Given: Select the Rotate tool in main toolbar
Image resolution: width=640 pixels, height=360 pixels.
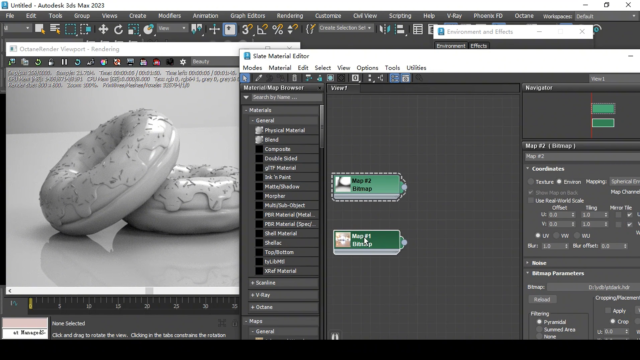Looking at the screenshot, I should [118, 29].
